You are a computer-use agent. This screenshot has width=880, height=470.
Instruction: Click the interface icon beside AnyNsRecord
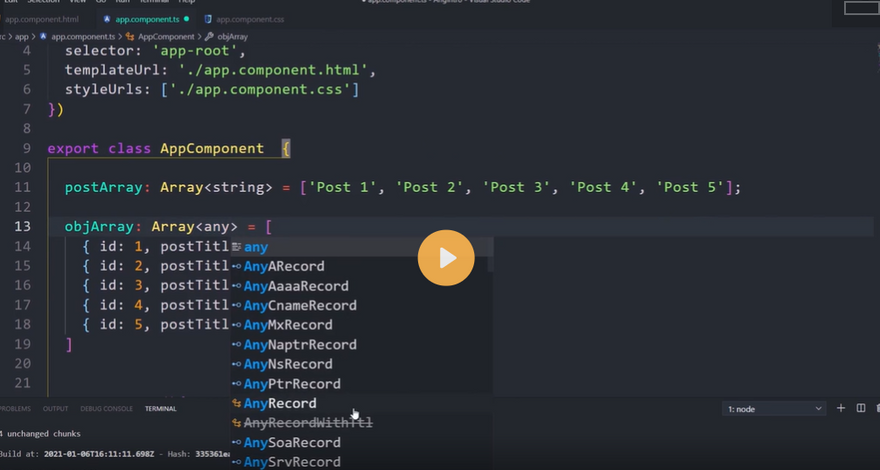[237, 364]
